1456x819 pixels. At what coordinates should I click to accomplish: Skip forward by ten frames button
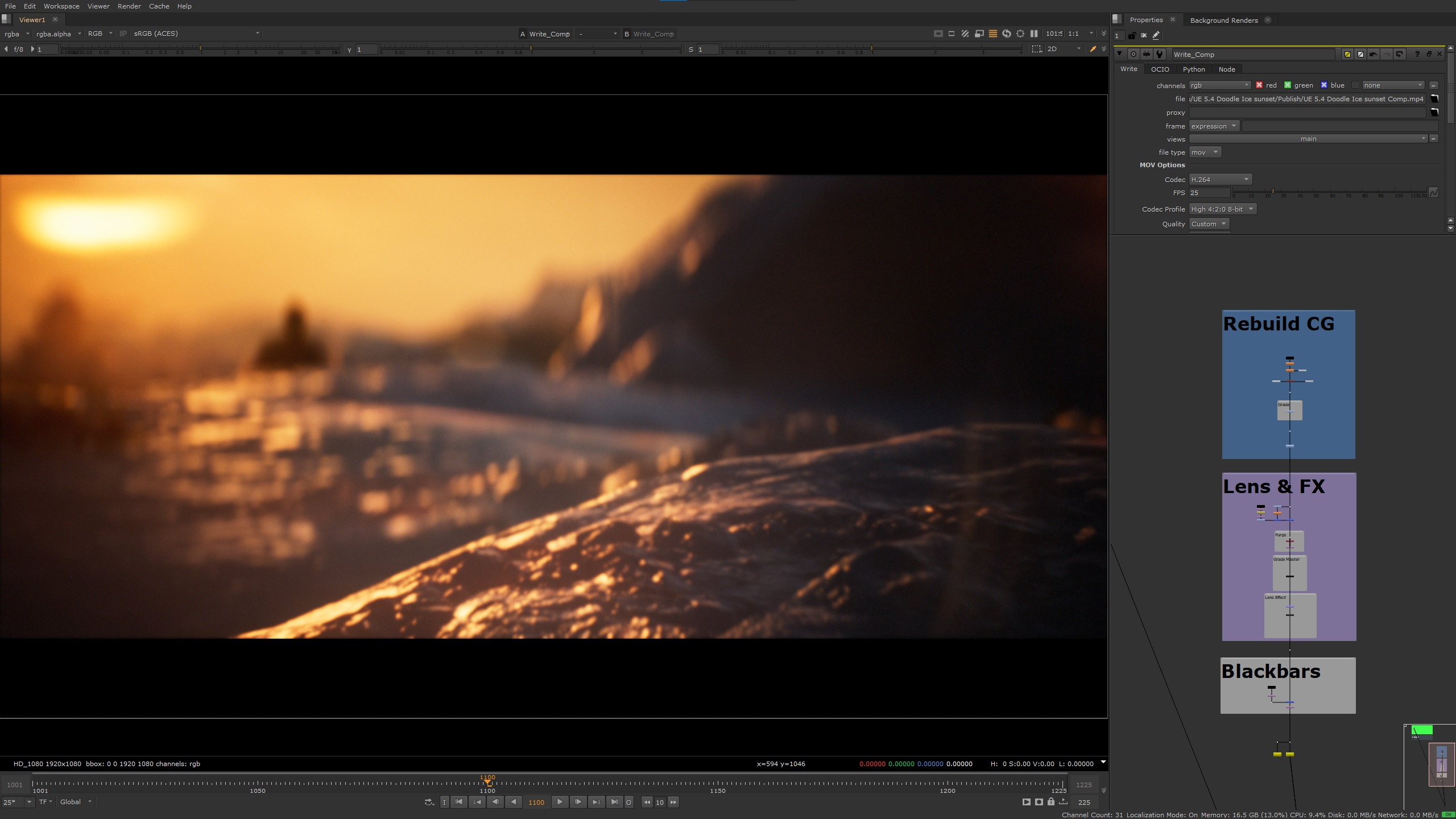click(673, 802)
